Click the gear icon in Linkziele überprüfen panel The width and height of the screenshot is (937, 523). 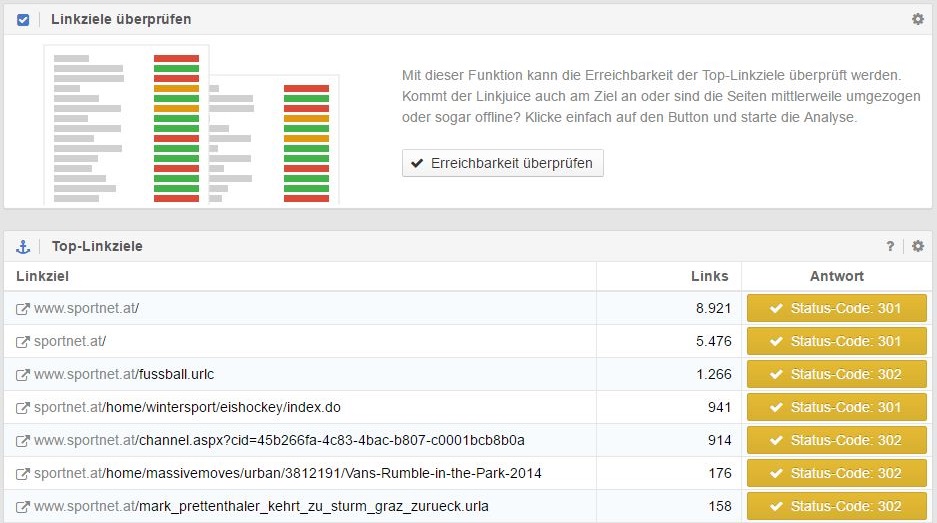[x=917, y=19]
